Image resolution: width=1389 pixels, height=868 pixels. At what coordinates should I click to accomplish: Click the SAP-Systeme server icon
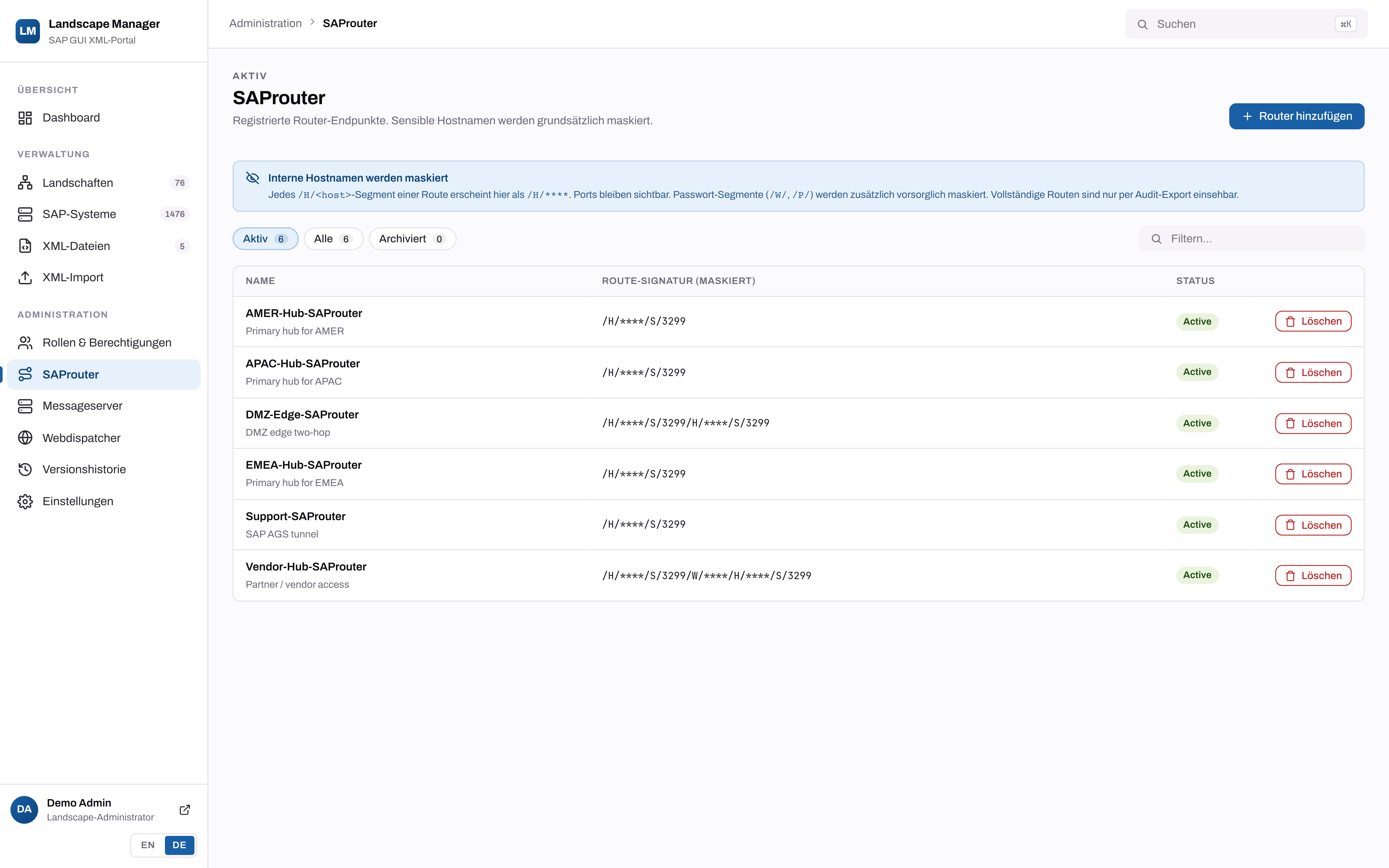(25, 214)
